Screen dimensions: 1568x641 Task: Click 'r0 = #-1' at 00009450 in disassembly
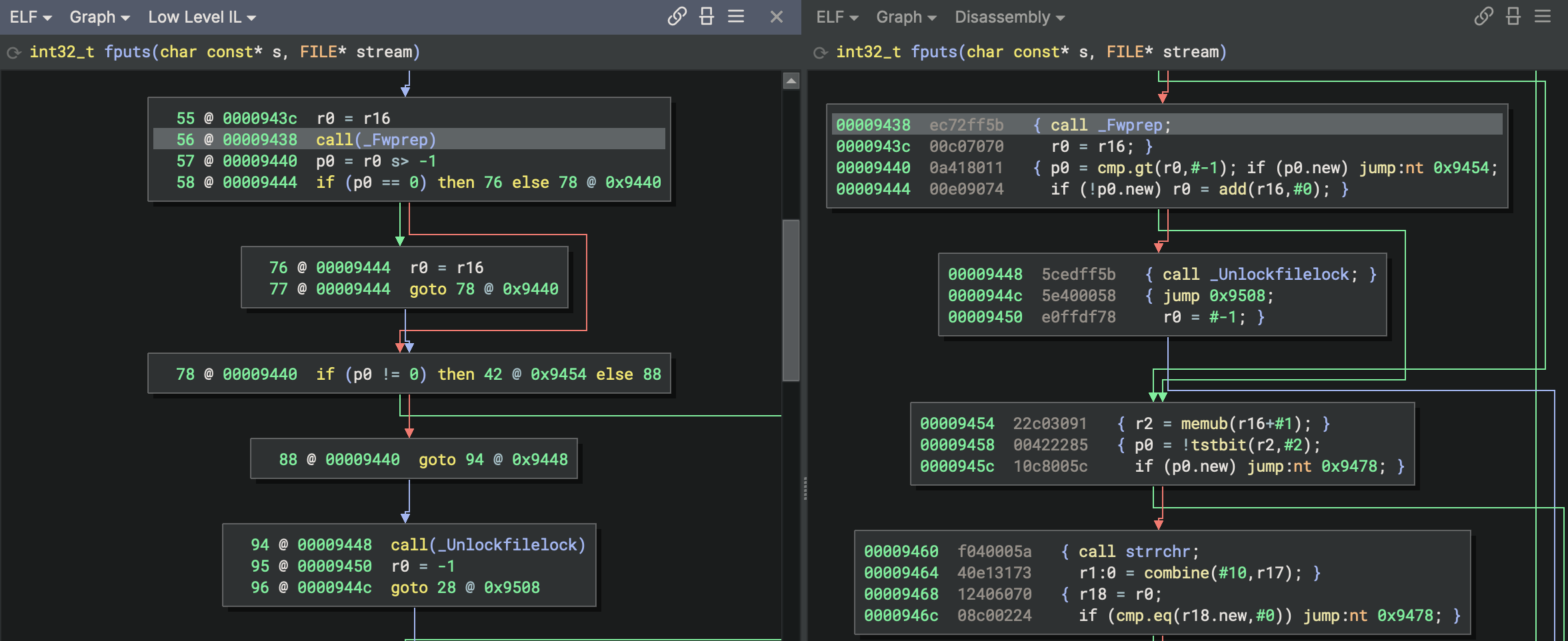coord(1204,317)
